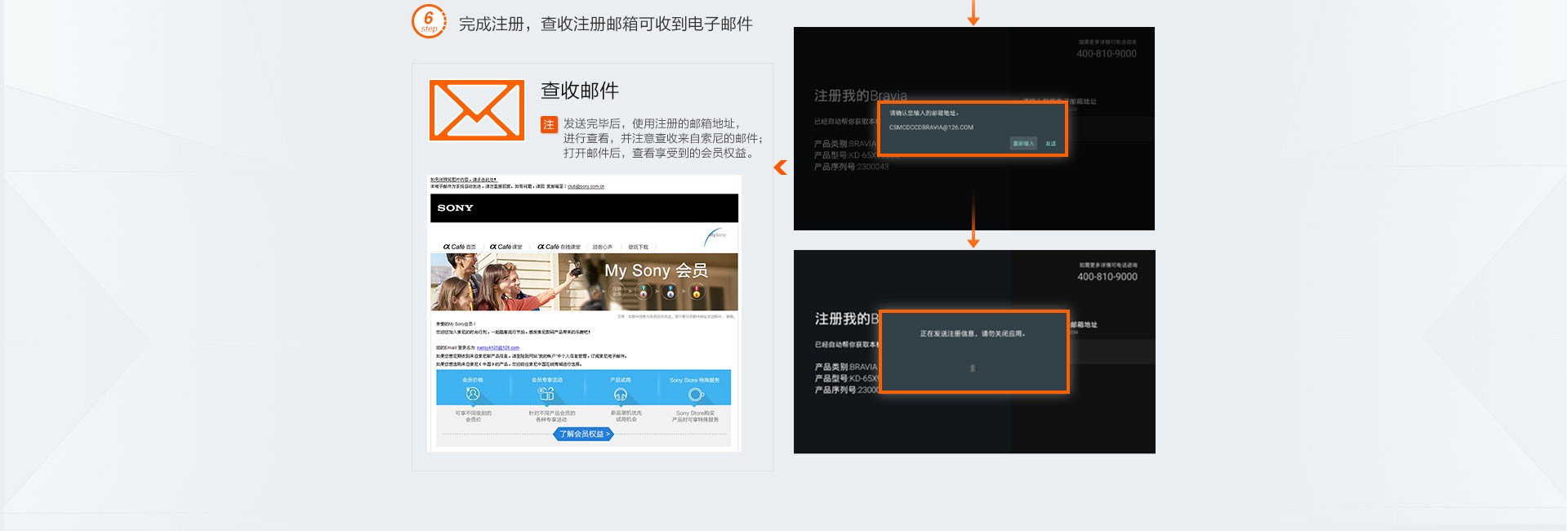Image resolution: width=1568 pixels, height=531 pixels.
Task: Click the 会员价格 icon in the benefits bar
Action: (x=472, y=394)
